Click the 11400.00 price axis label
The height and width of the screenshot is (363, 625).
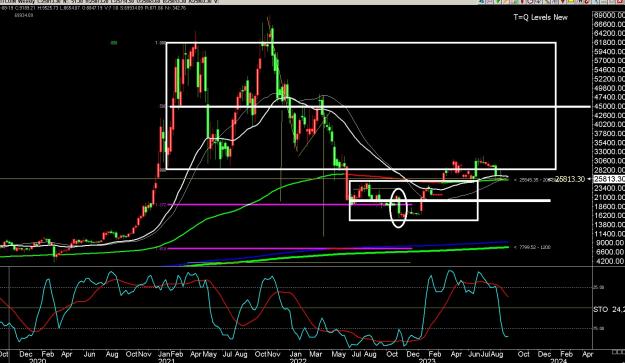coord(609,234)
